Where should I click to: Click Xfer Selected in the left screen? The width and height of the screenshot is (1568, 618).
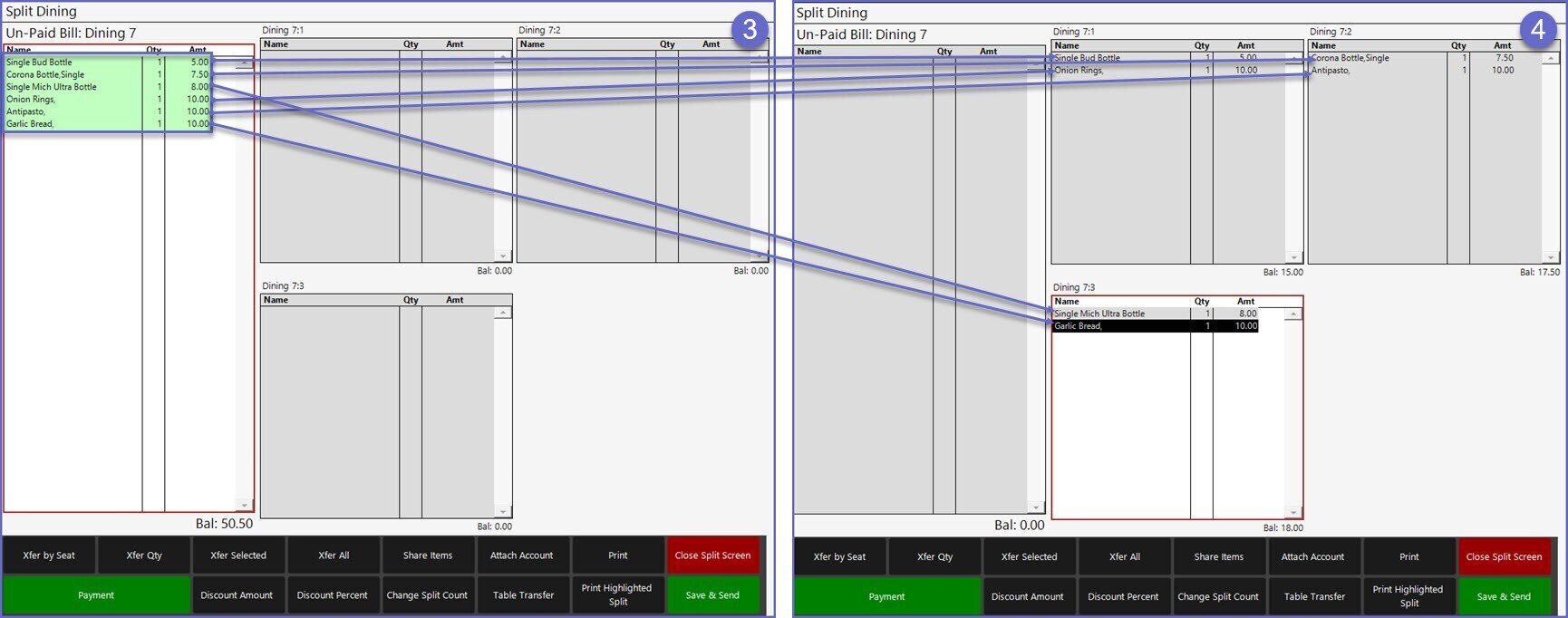point(238,555)
